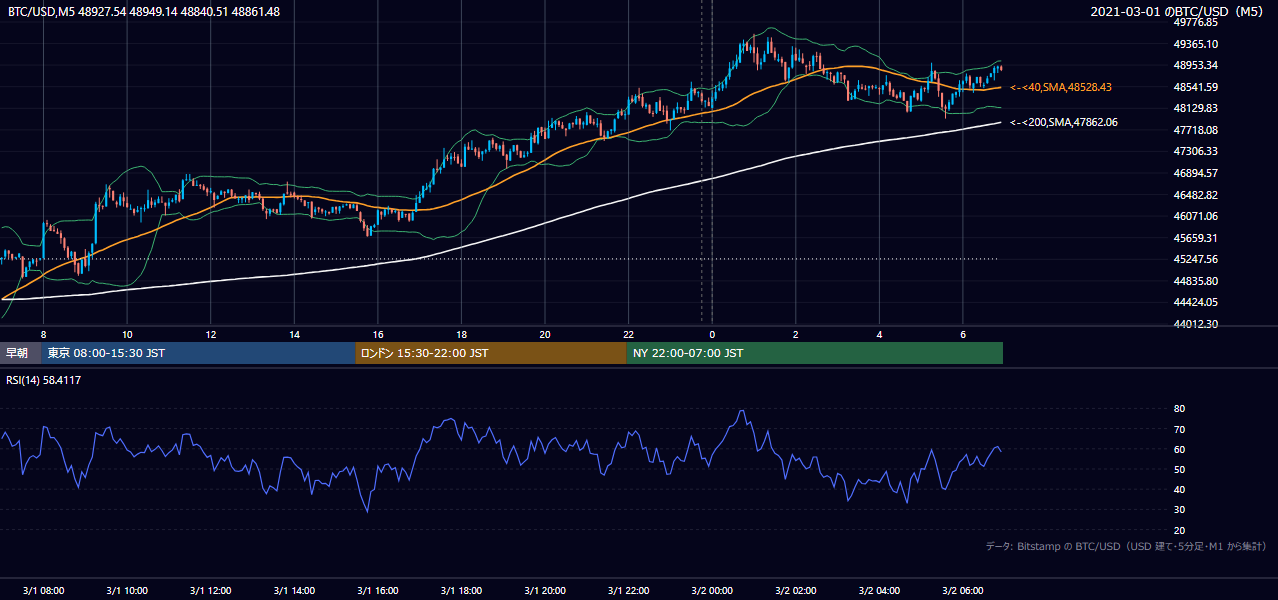Click the hour tick 16 on price chart
This screenshot has height=600, width=1278.
[378, 333]
